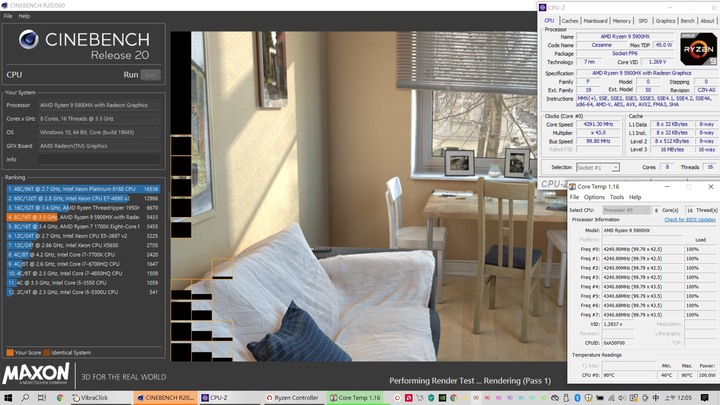Select ranking row Intel Core i7-6700HQ
720x405 pixels.
(x=83, y=264)
